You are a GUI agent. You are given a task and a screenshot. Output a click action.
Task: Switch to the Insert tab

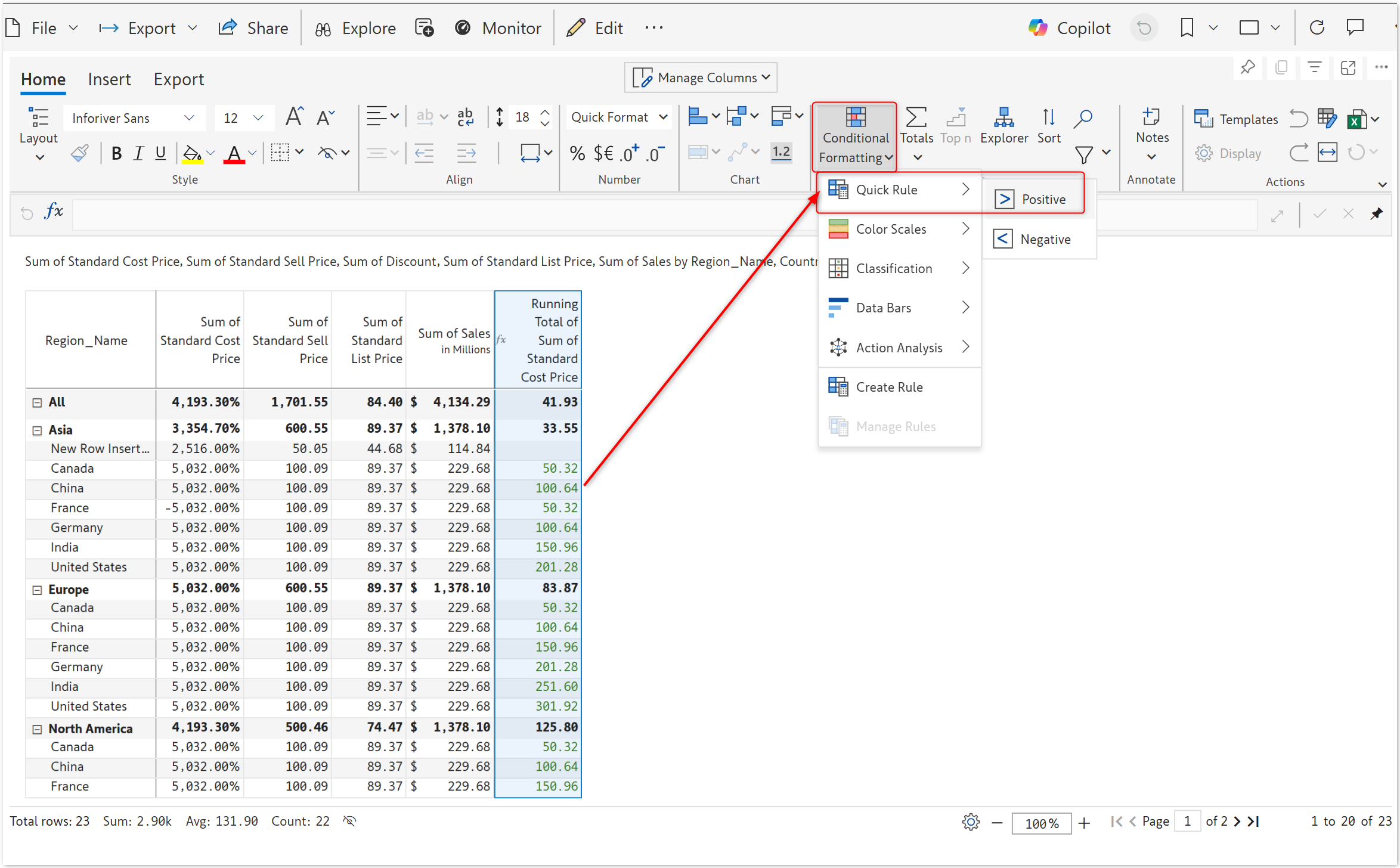tap(109, 79)
